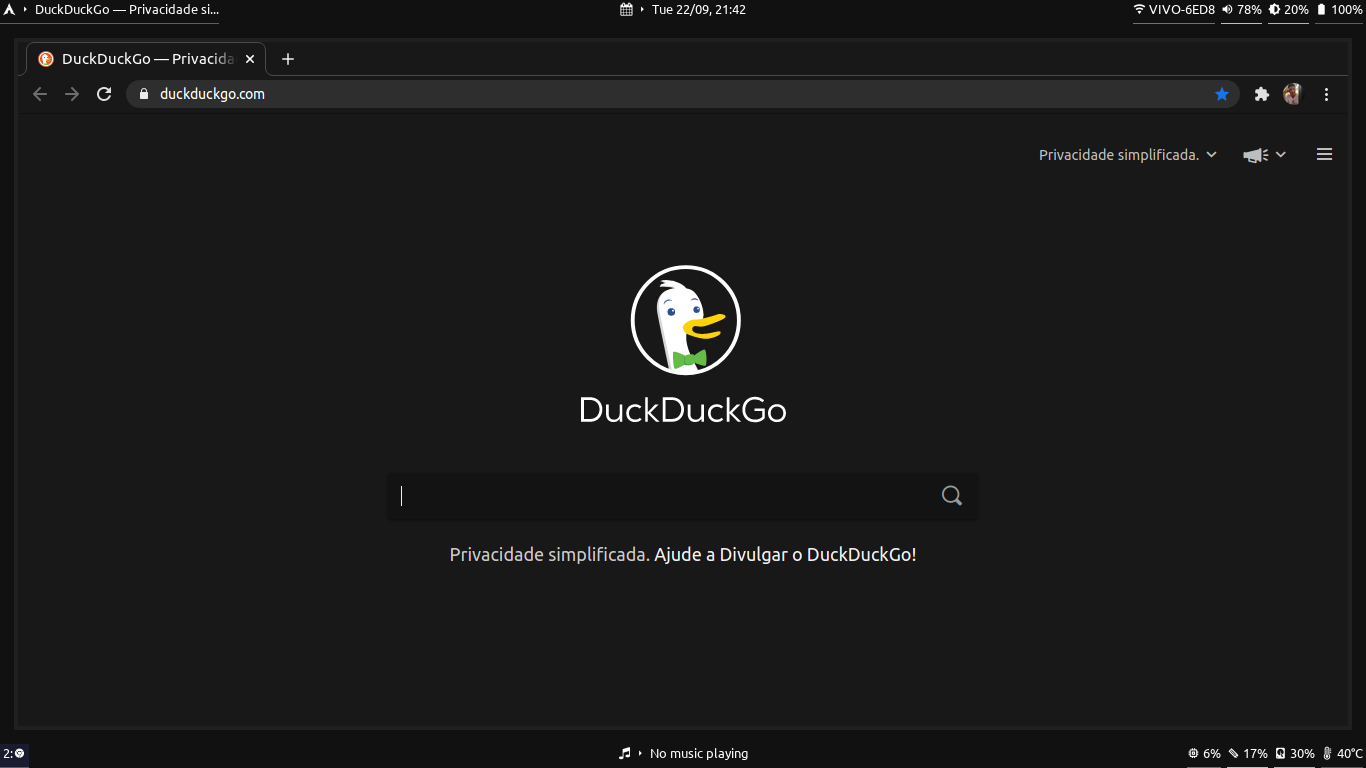Reload the DuckDuckGo page

tap(104, 94)
